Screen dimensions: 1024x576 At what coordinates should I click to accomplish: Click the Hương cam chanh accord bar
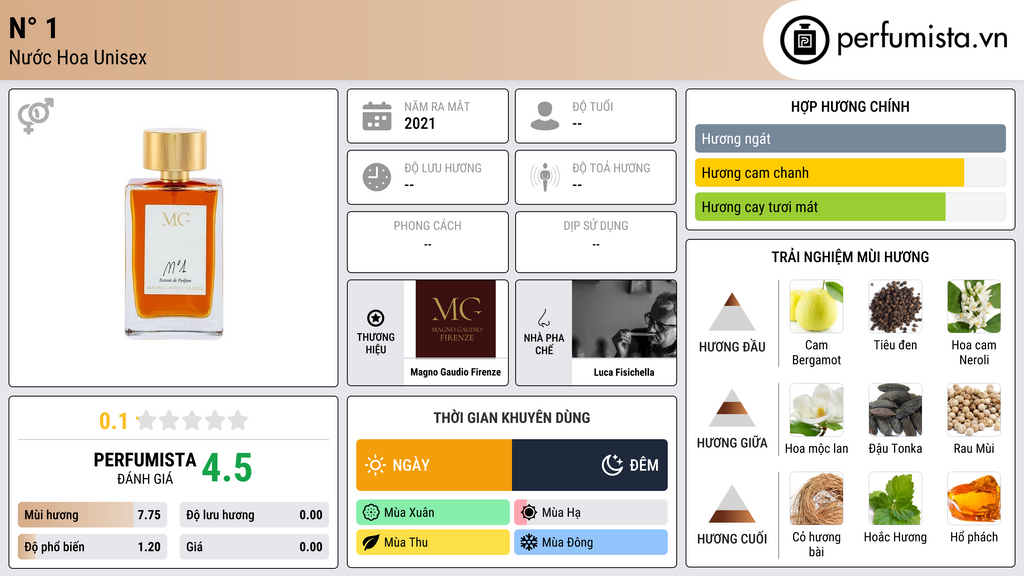point(850,173)
